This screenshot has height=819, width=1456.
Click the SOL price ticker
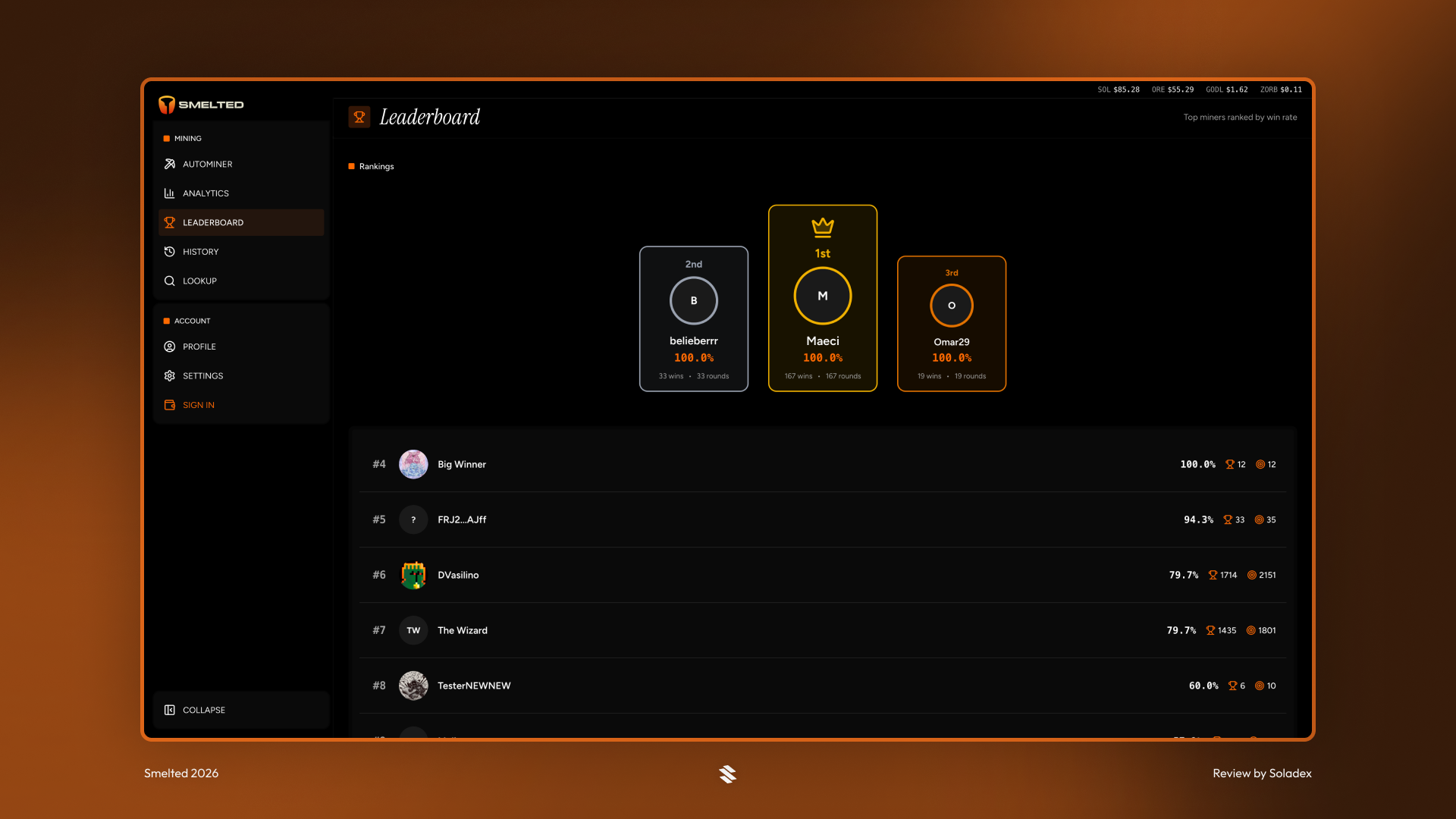(1119, 89)
